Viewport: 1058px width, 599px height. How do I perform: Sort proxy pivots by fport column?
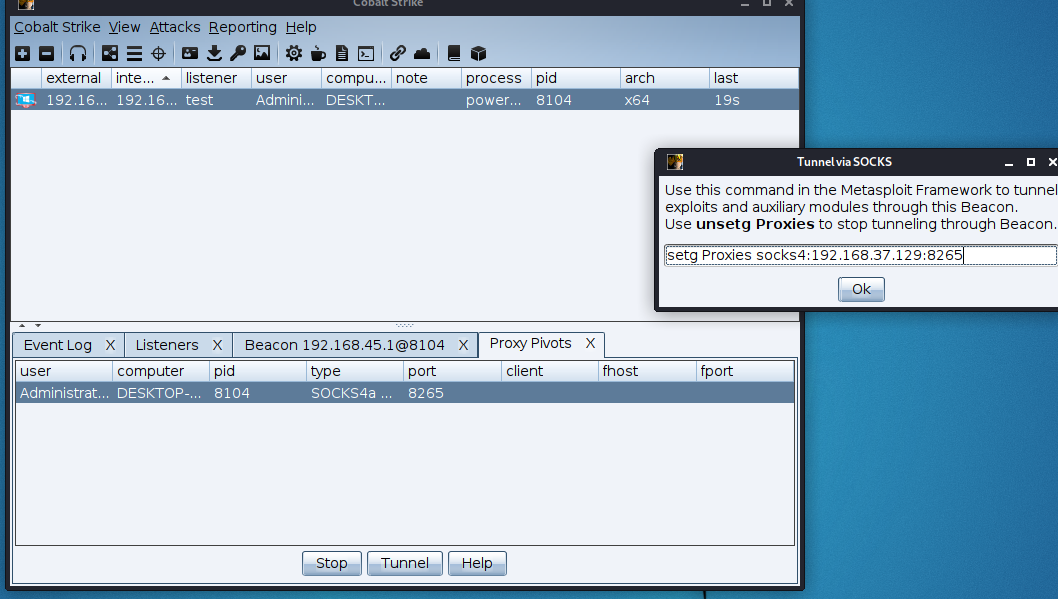pos(744,372)
